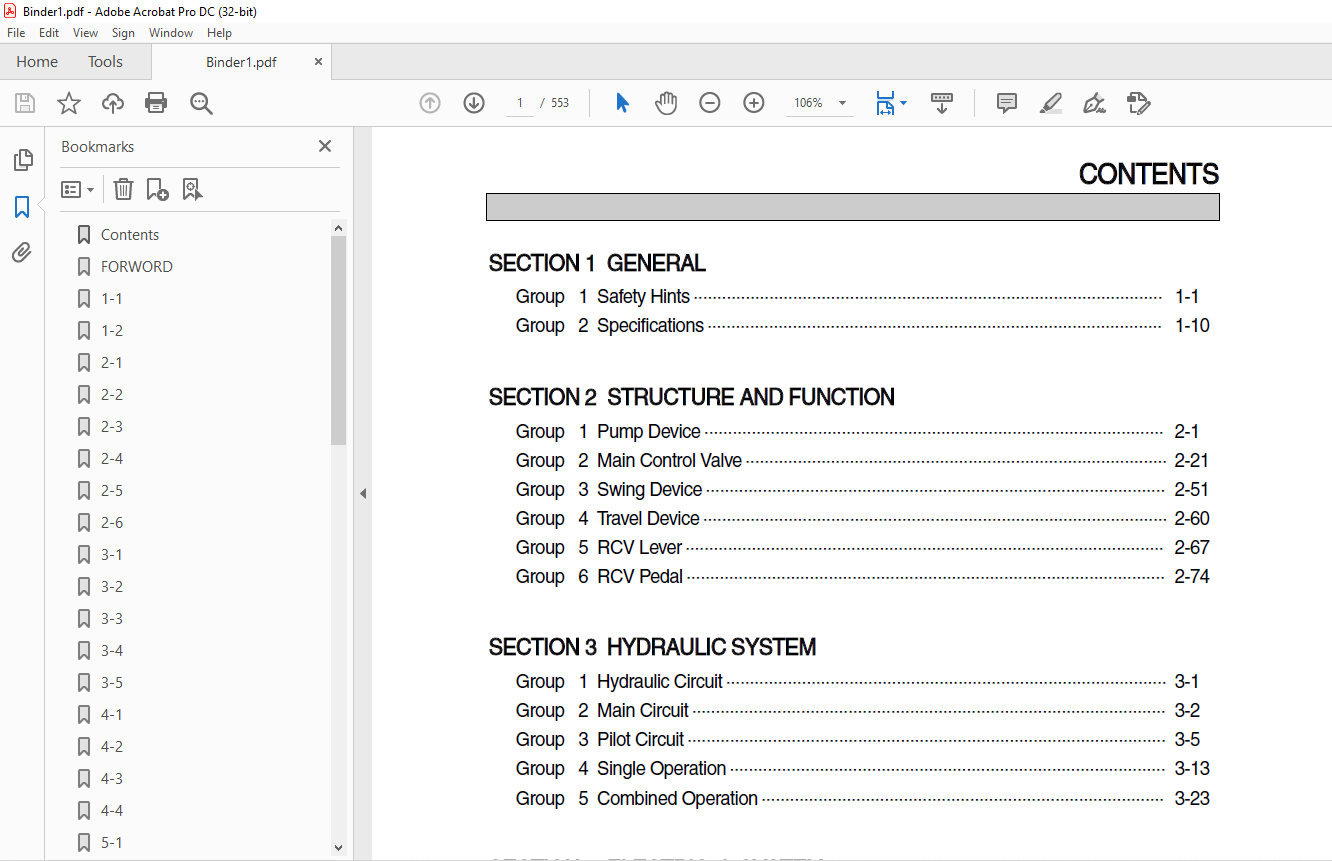The height and width of the screenshot is (861, 1332).
Task: Toggle scrolling mode icon
Action: pyautogui.click(x=942, y=103)
